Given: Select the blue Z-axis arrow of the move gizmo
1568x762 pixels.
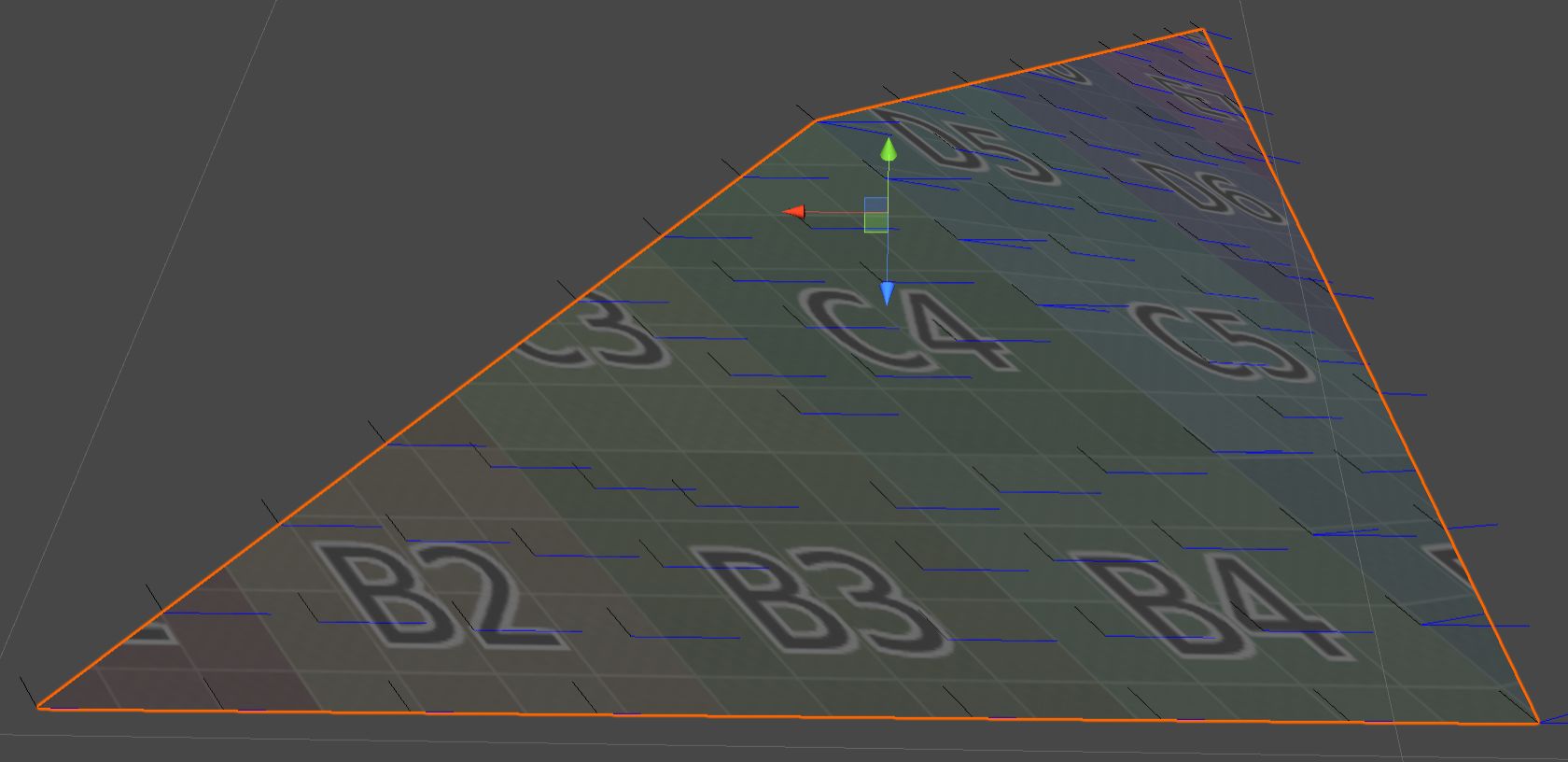Looking at the screenshot, I should pos(887,294).
